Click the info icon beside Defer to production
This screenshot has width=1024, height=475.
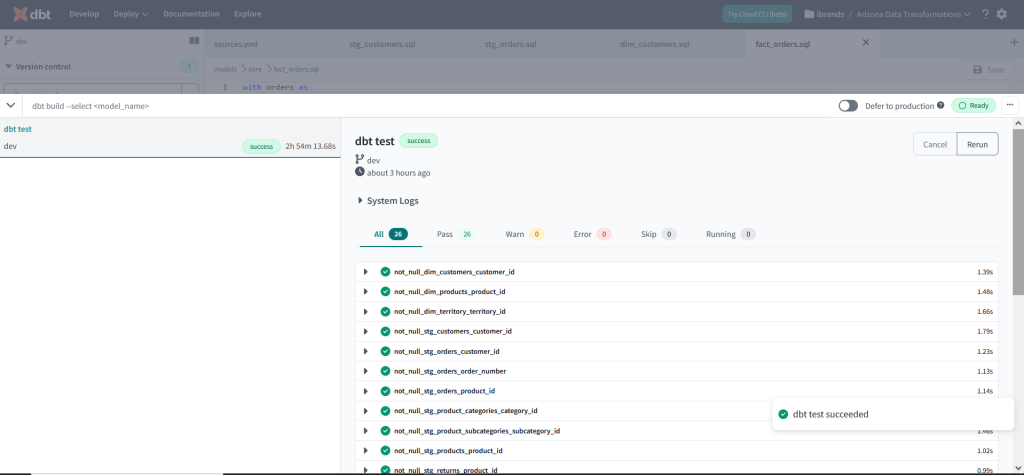[940, 105]
